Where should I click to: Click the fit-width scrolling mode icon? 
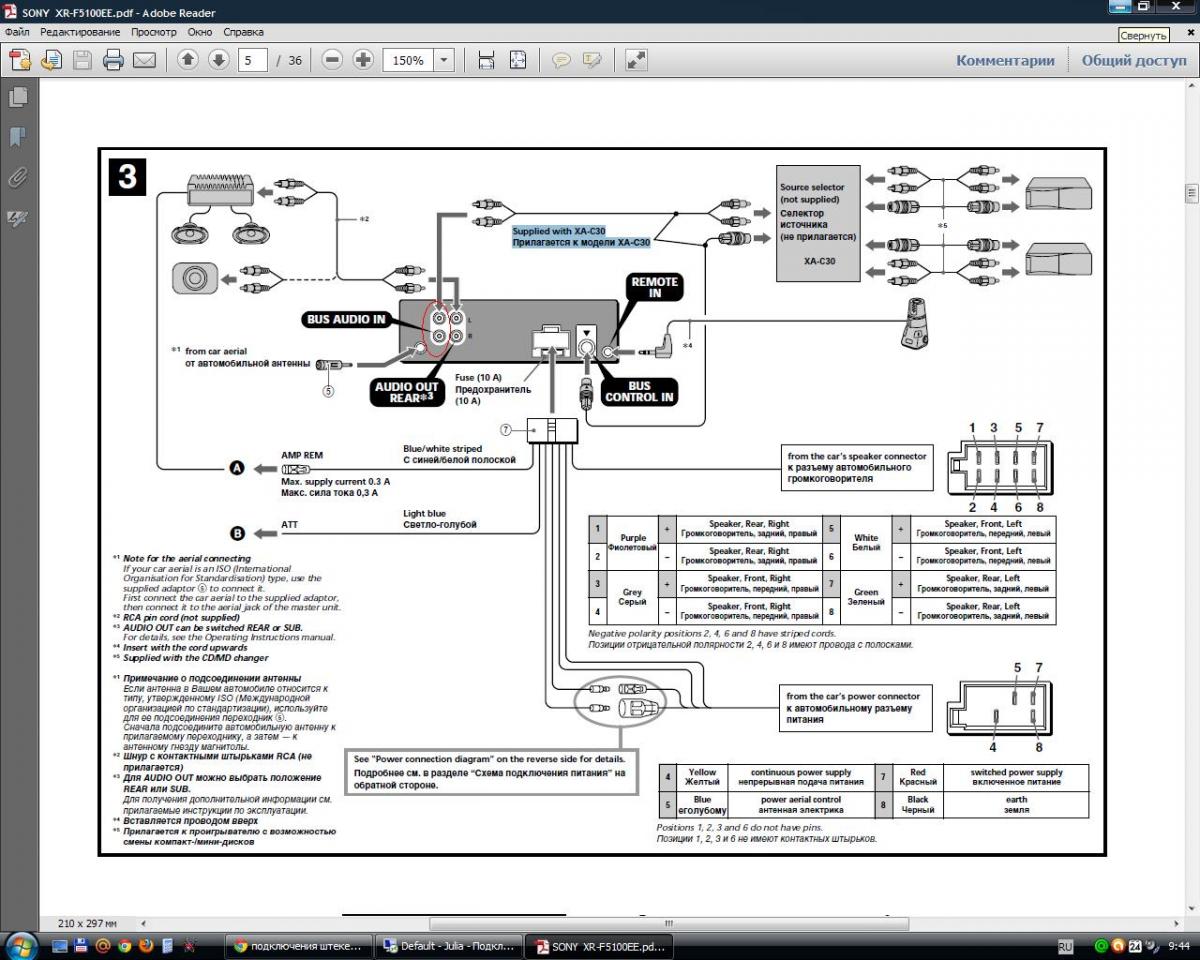[x=486, y=60]
